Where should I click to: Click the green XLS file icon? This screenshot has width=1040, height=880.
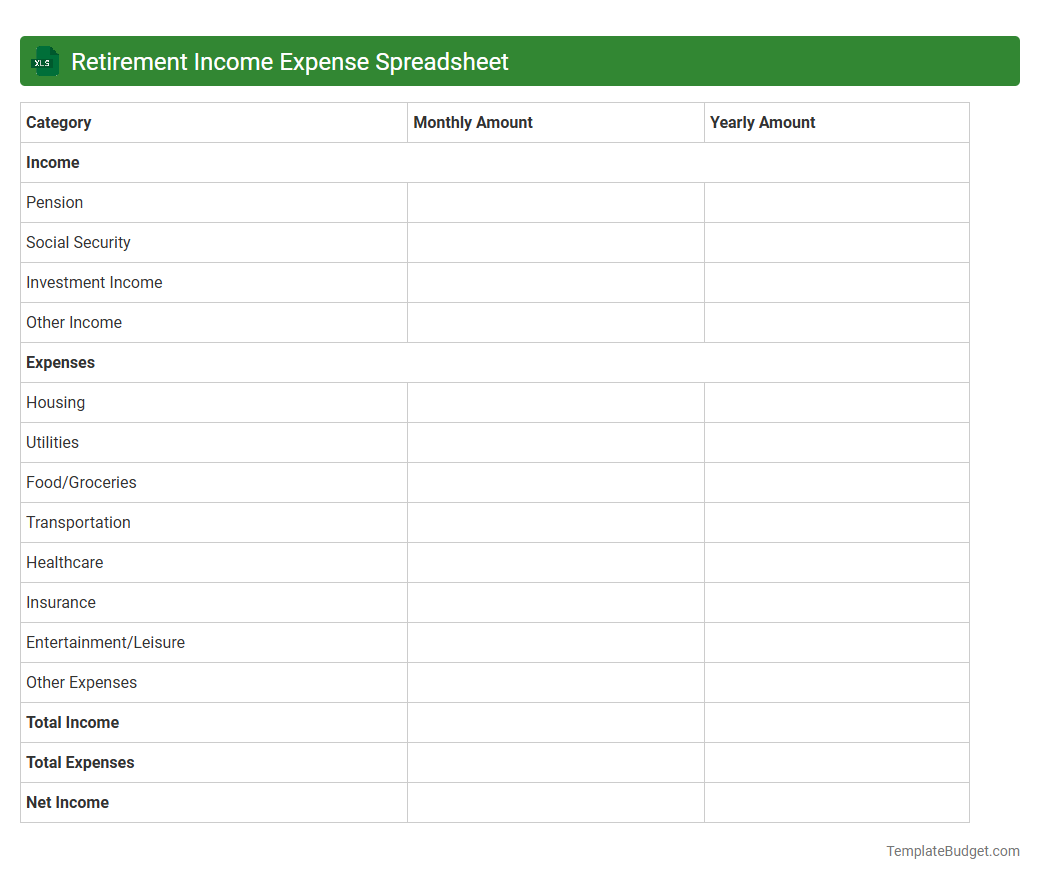tap(44, 61)
